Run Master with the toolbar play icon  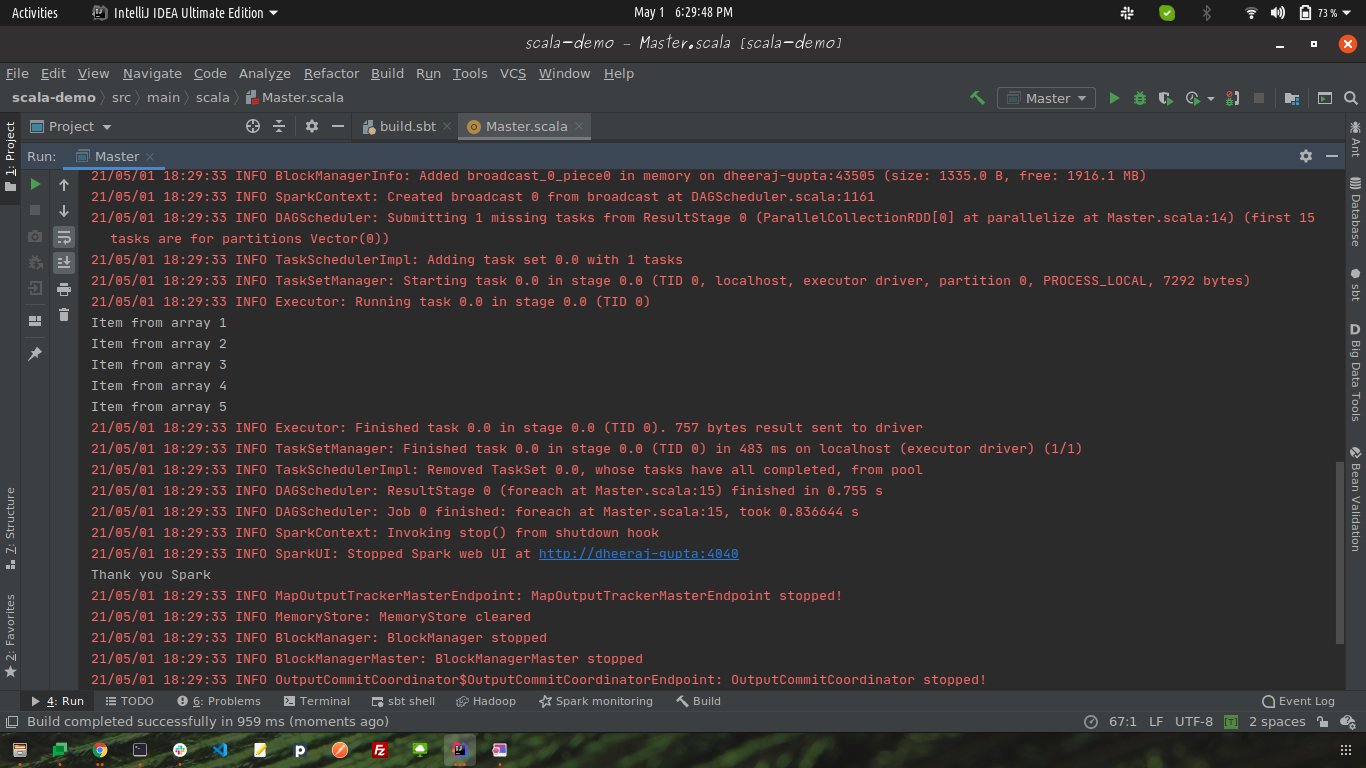(x=1114, y=98)
